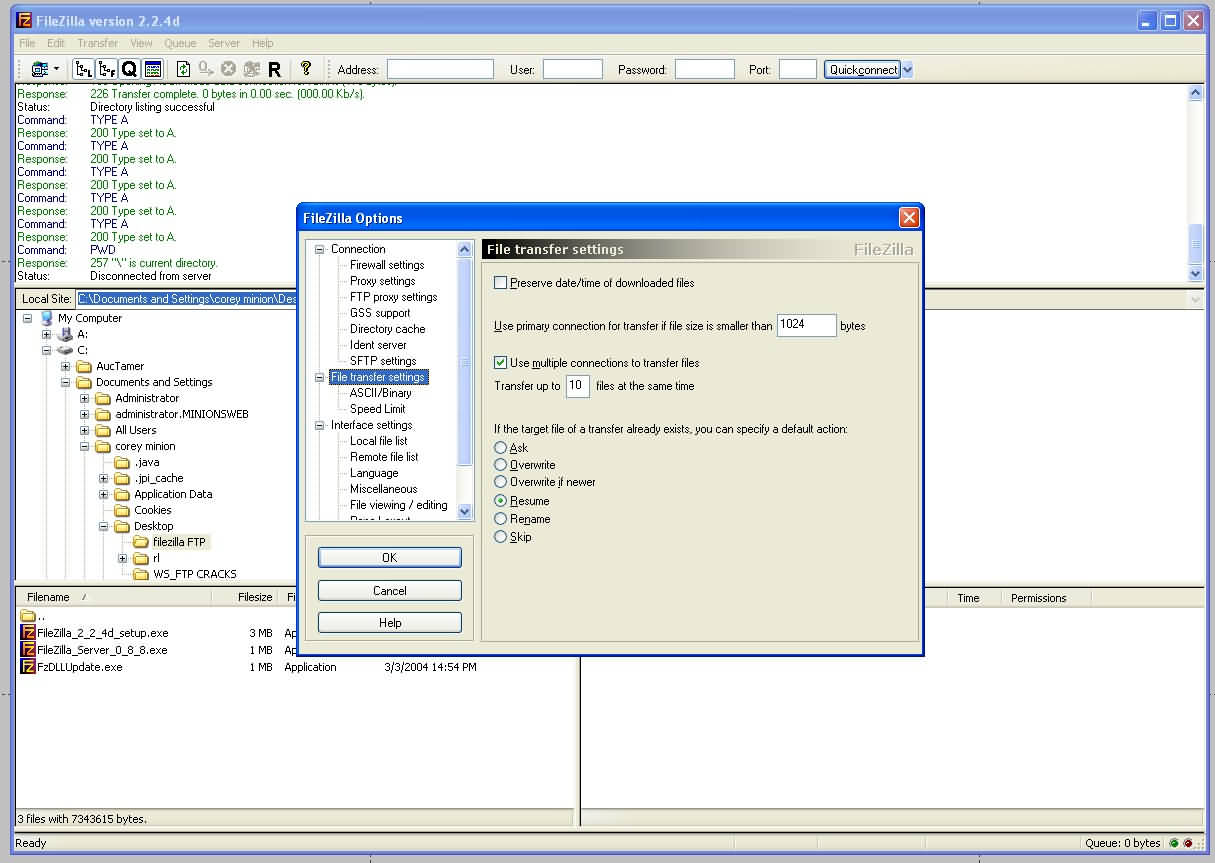Select the Overwrite radio option
This screenshot has width=1215, height=863.
point(501,465)
